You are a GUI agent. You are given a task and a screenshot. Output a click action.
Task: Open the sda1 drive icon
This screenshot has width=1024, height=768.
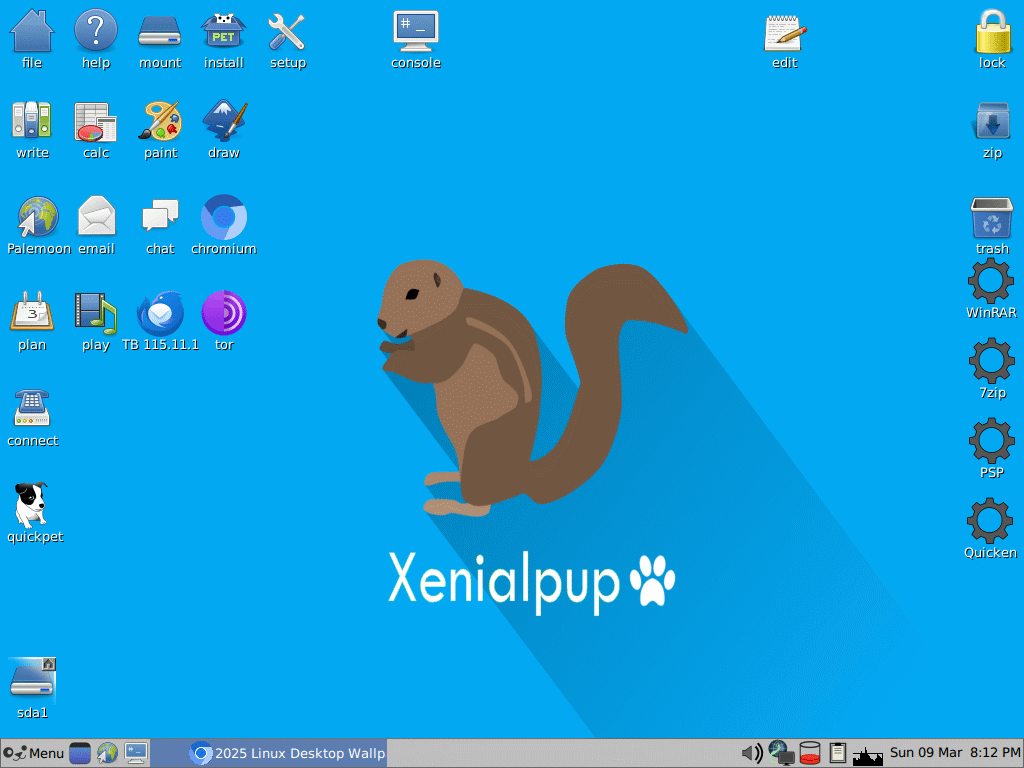pyautogui.click(x=32, y=679)
